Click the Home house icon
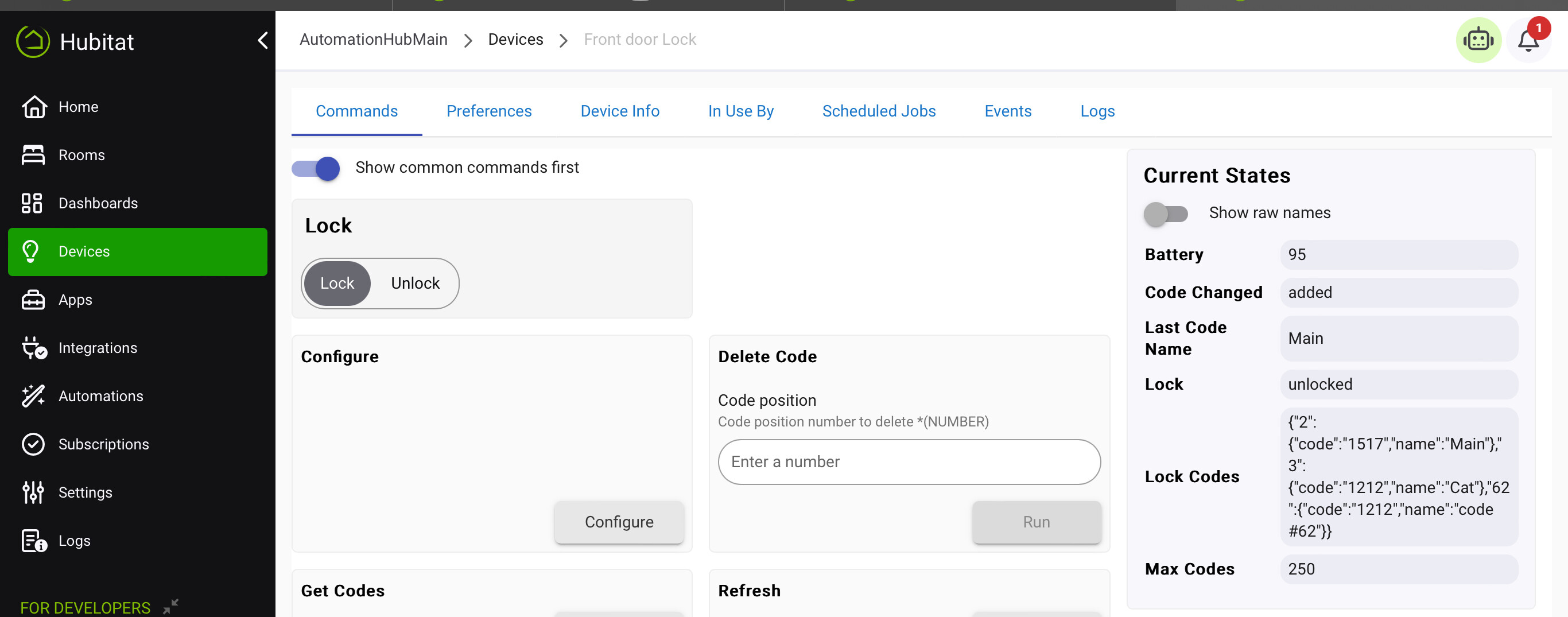 coord(34,107)
